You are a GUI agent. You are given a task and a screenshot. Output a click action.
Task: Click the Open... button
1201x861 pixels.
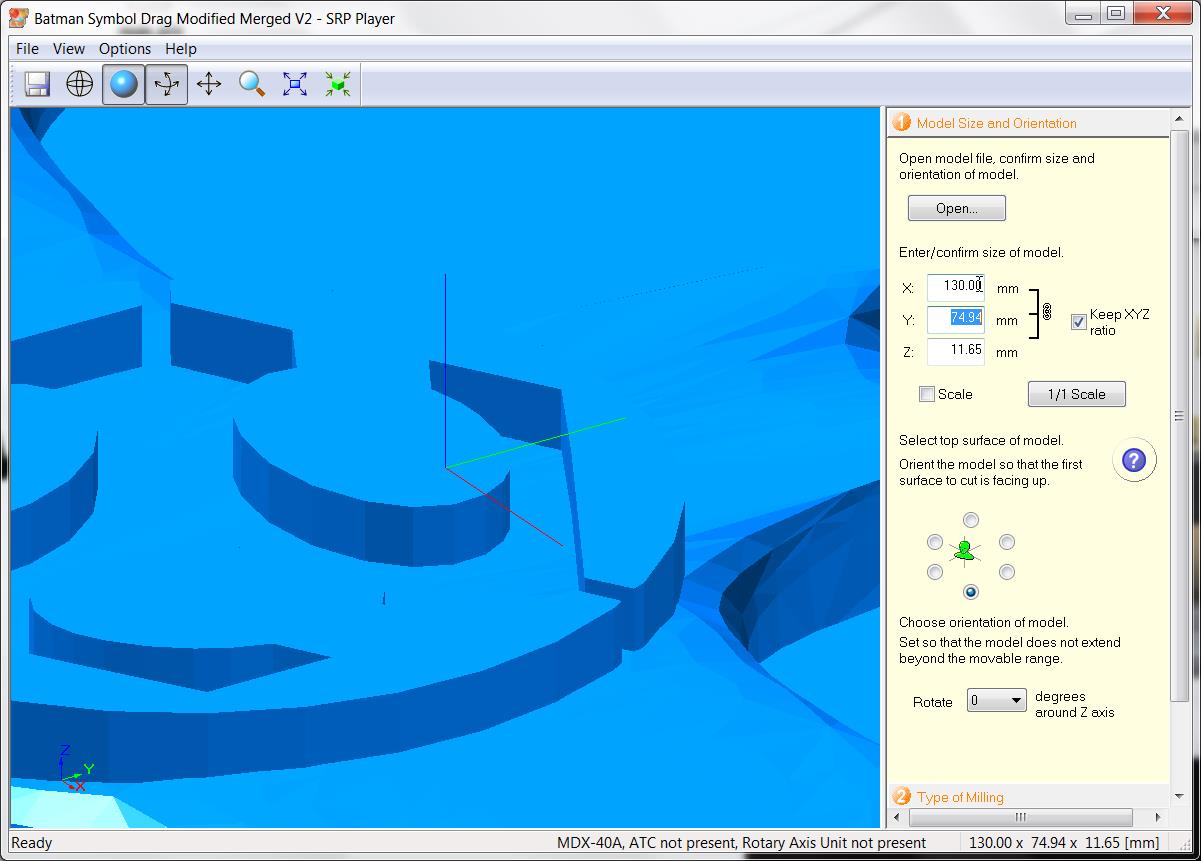point(956,208)
